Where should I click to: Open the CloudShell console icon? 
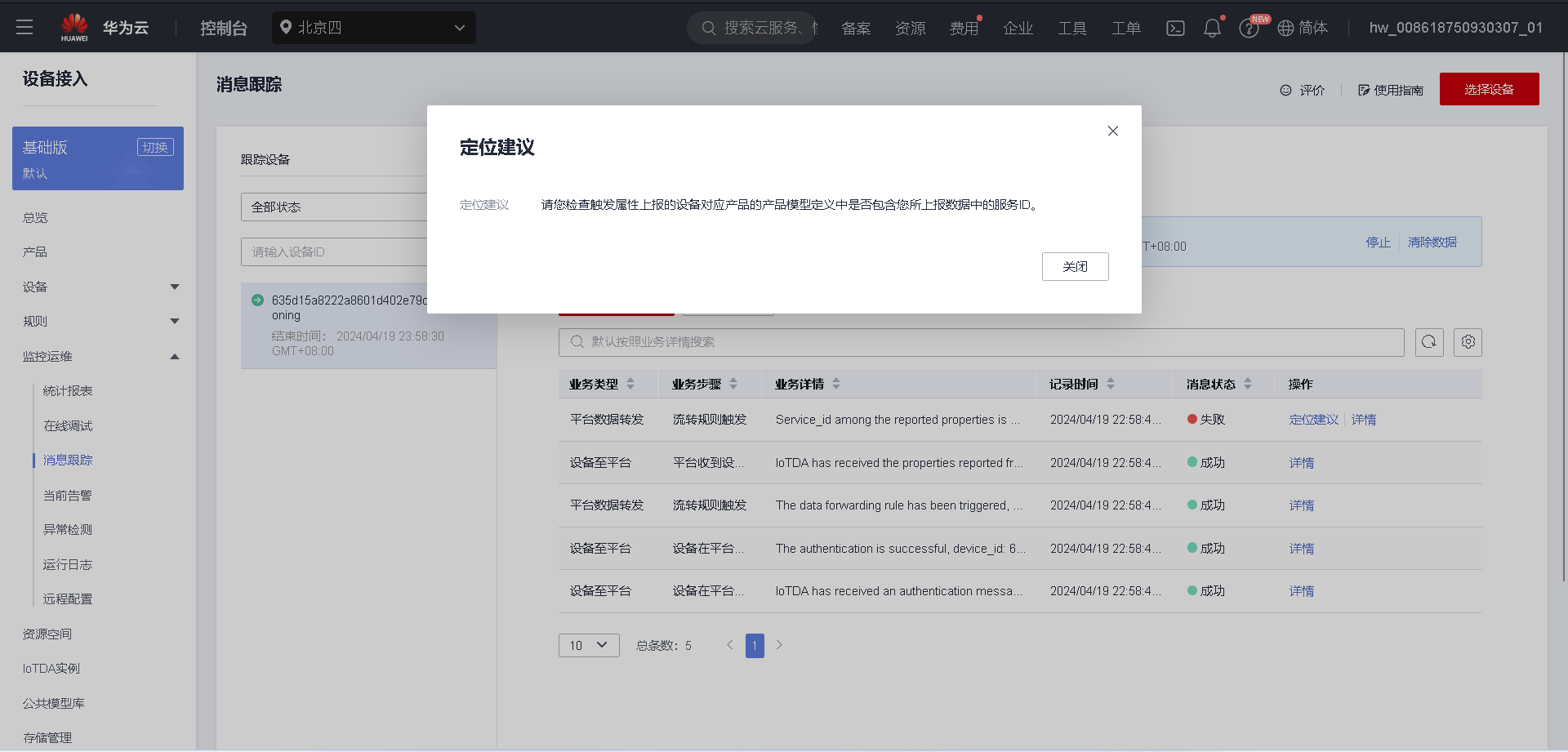(1174, 27)
